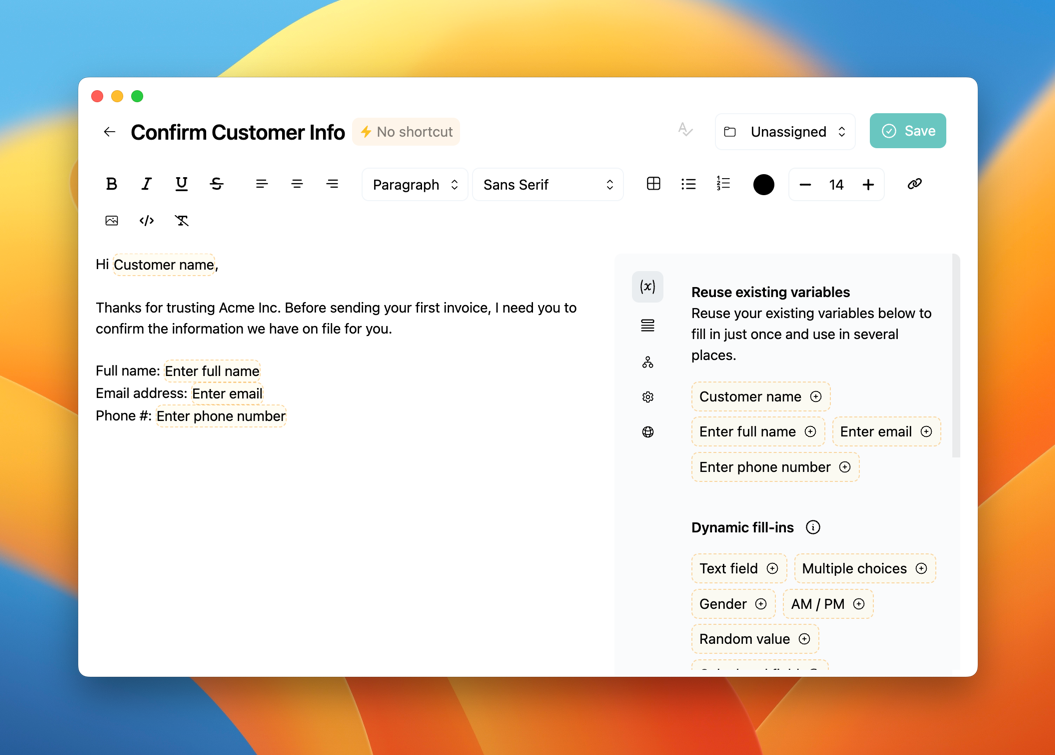Center align the text

tap(297, 184)
